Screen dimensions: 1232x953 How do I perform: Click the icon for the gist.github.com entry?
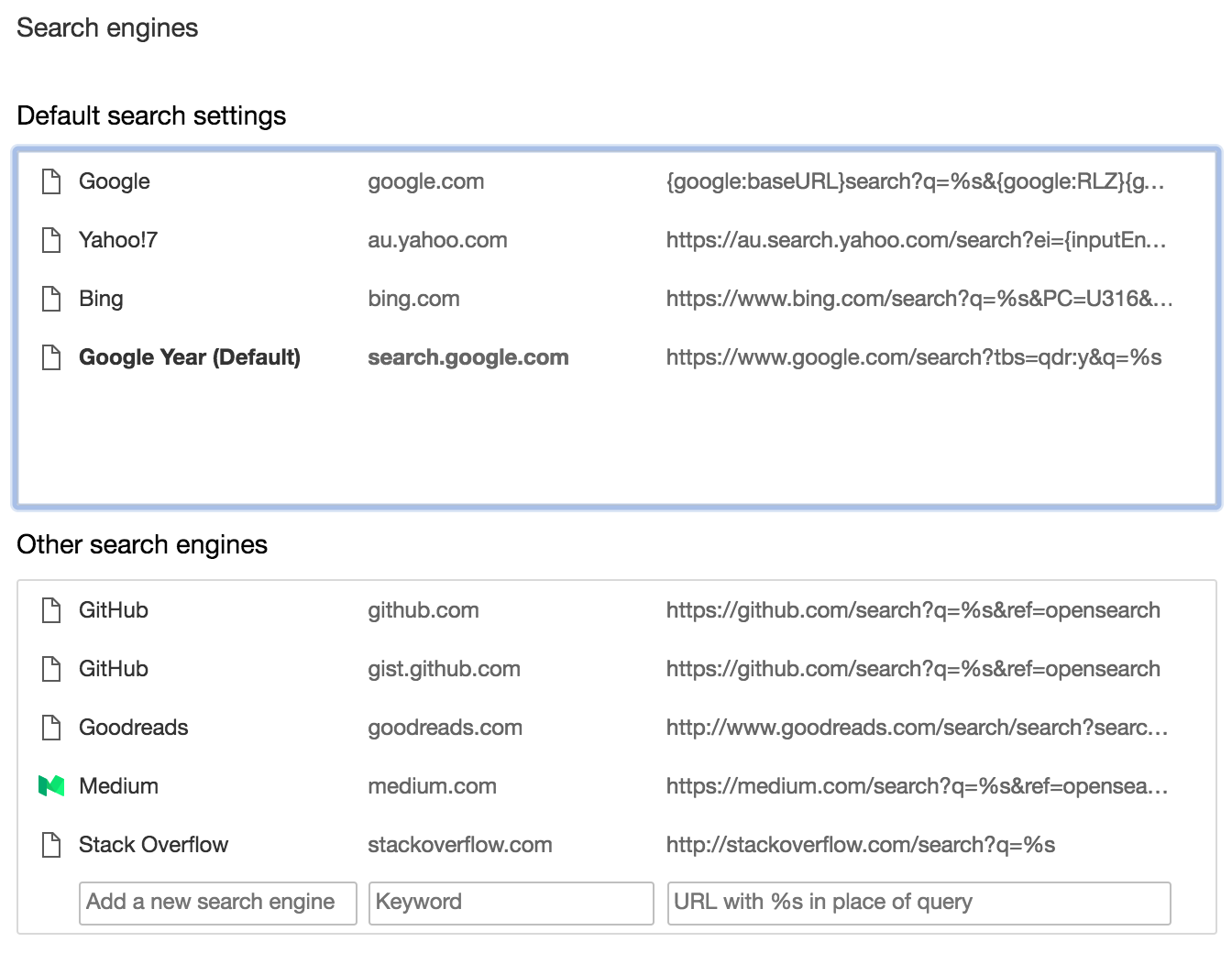(51, 669)
